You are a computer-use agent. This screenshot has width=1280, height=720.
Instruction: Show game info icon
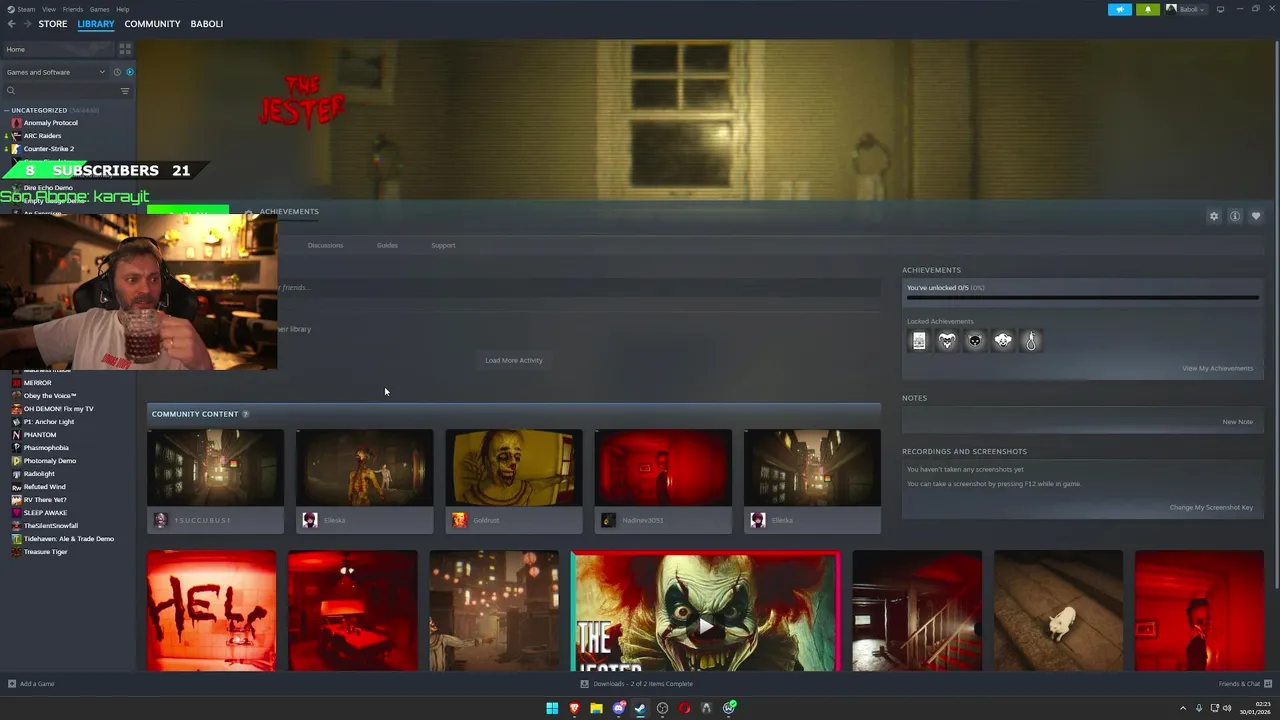pos(1235,216)
